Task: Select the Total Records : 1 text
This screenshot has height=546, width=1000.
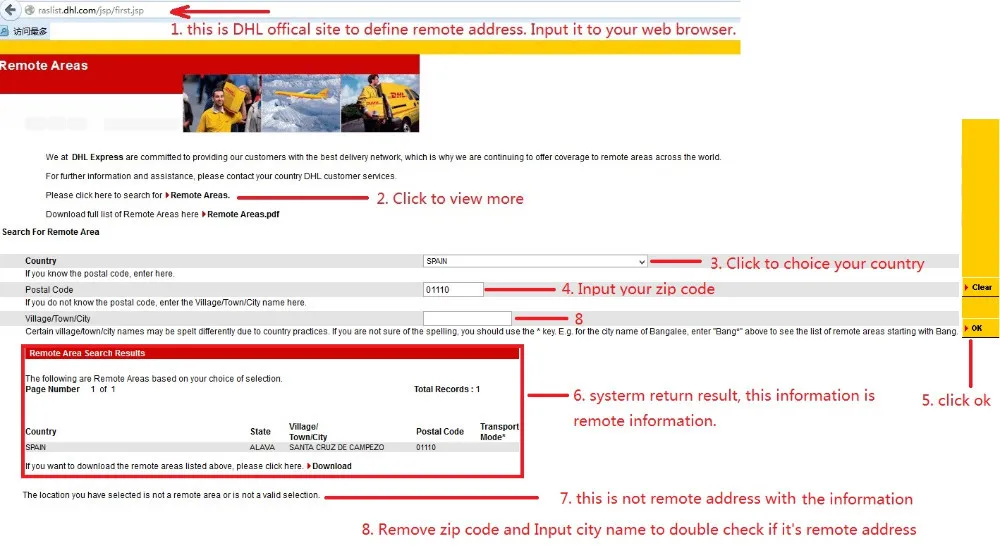Action: click(446, 389)
